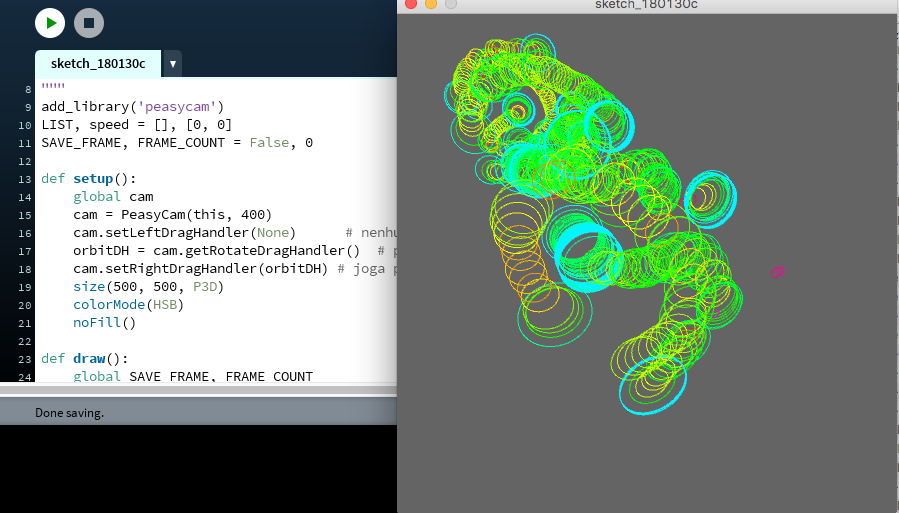The width and height of the screenshot is (899, 513).
Task: Click the small magenta circle in sketch canvas
Action: click(777, 272)
